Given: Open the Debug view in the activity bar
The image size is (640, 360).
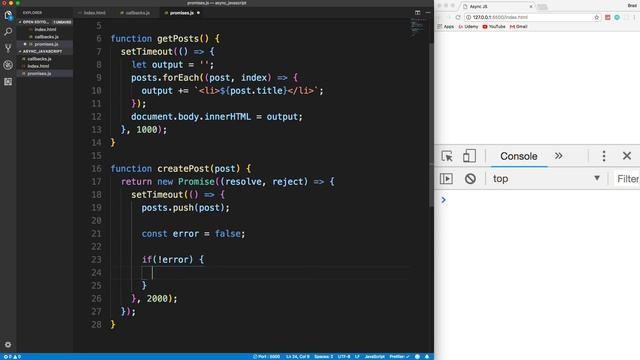Looking at the screenshot, I should 8,65.
